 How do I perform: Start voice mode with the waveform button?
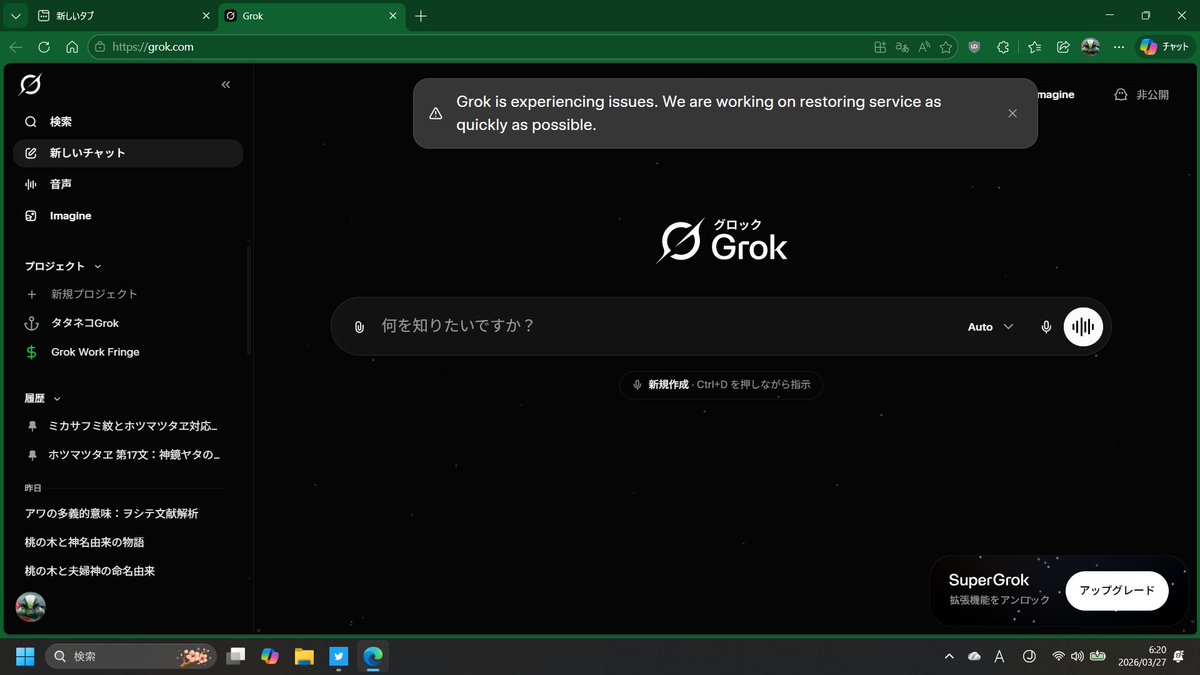pyautogui.click(x=1083, y=327)
